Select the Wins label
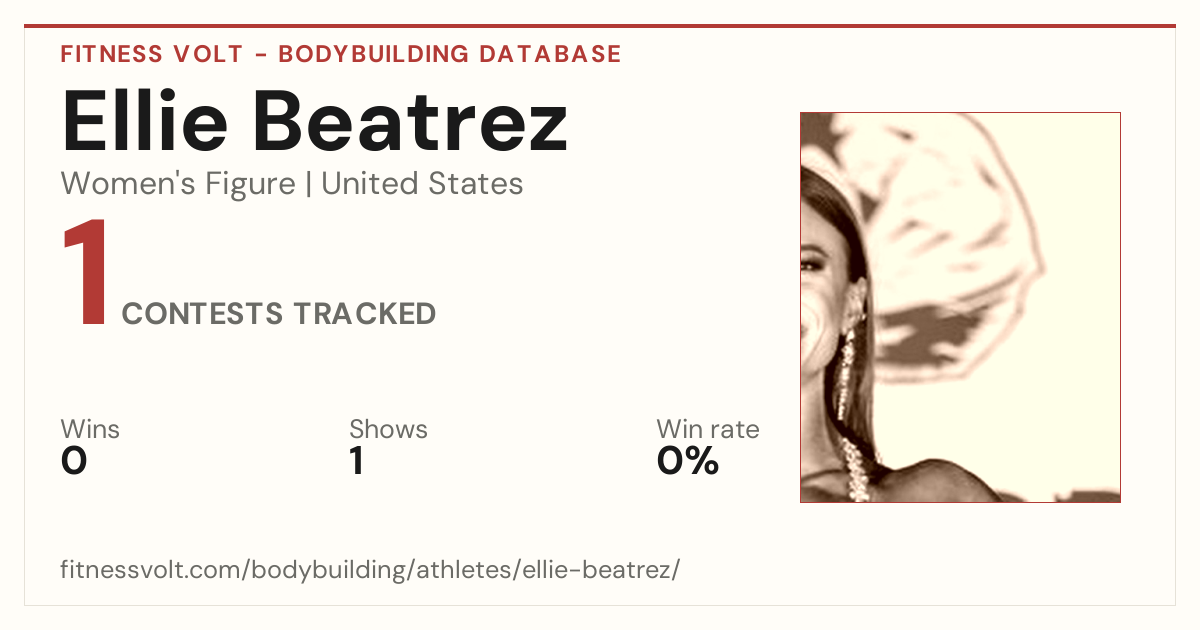 (90, 429)
